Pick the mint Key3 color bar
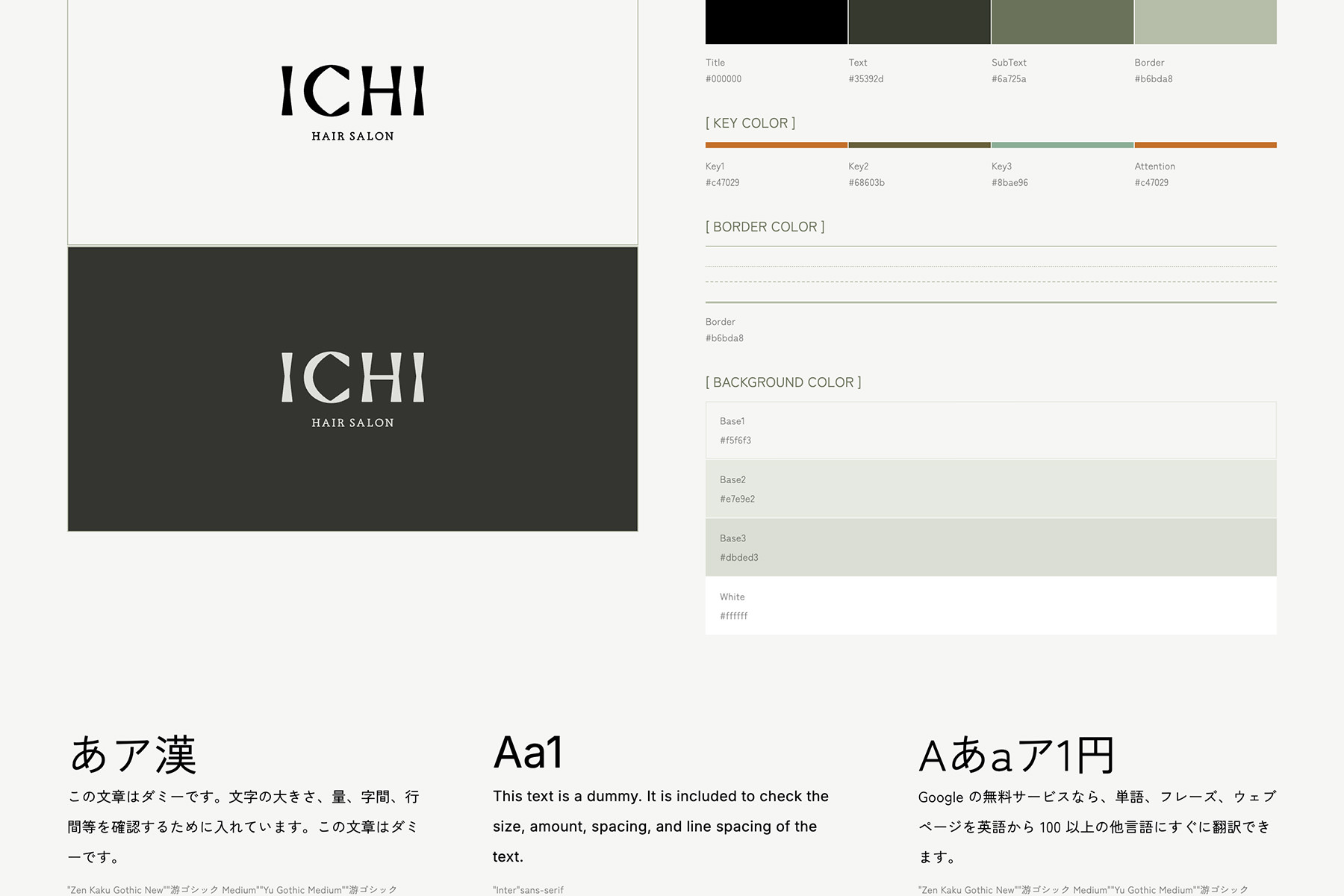Screen dimensions: 1344x896 1063,145
